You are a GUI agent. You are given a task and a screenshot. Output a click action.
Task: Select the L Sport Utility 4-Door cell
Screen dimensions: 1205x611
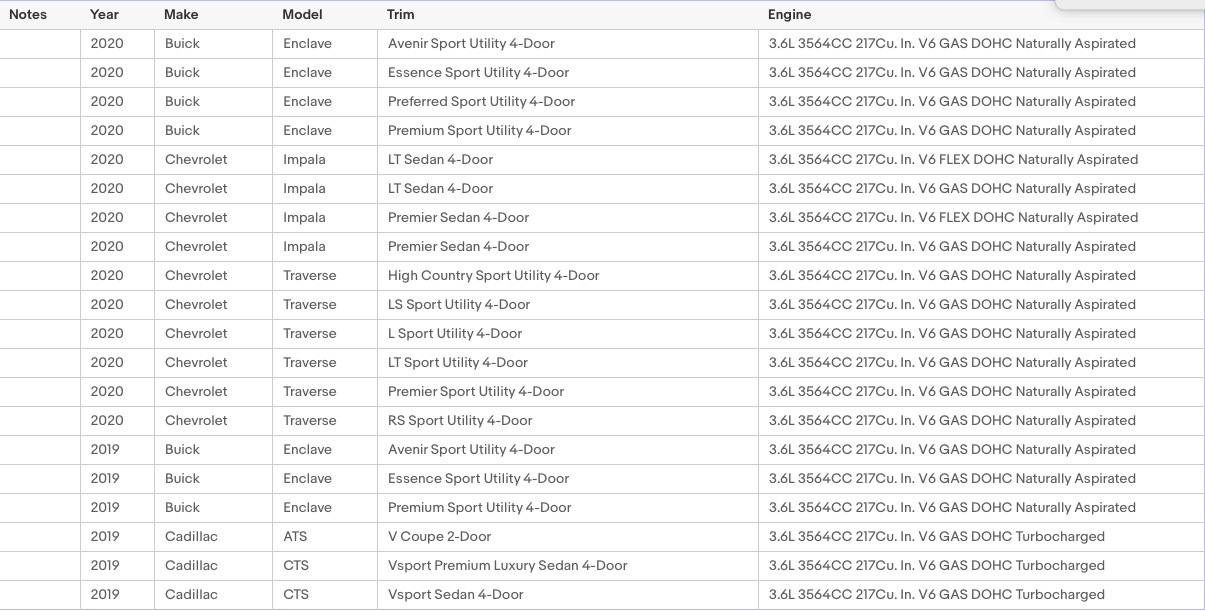coord(568,334)
